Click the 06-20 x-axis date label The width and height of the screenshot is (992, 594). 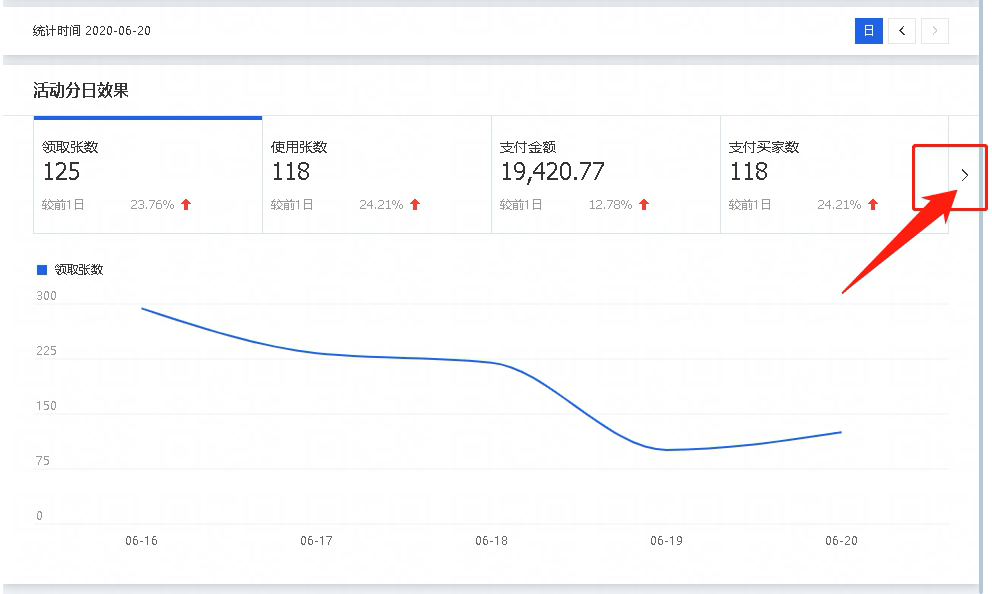(841, 541)
